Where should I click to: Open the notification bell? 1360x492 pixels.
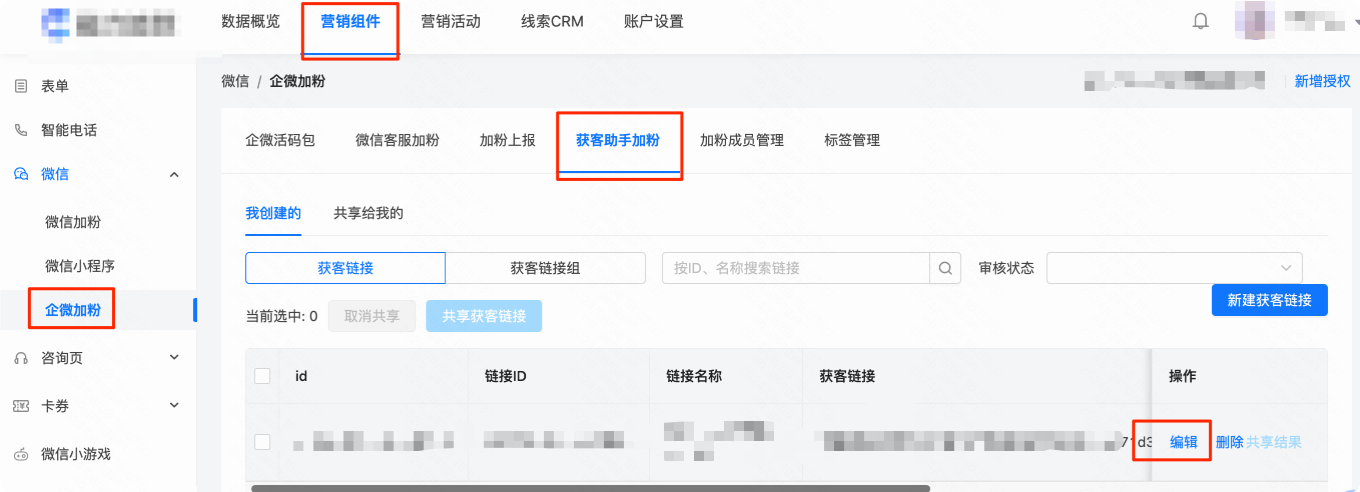pos(1201,21)
